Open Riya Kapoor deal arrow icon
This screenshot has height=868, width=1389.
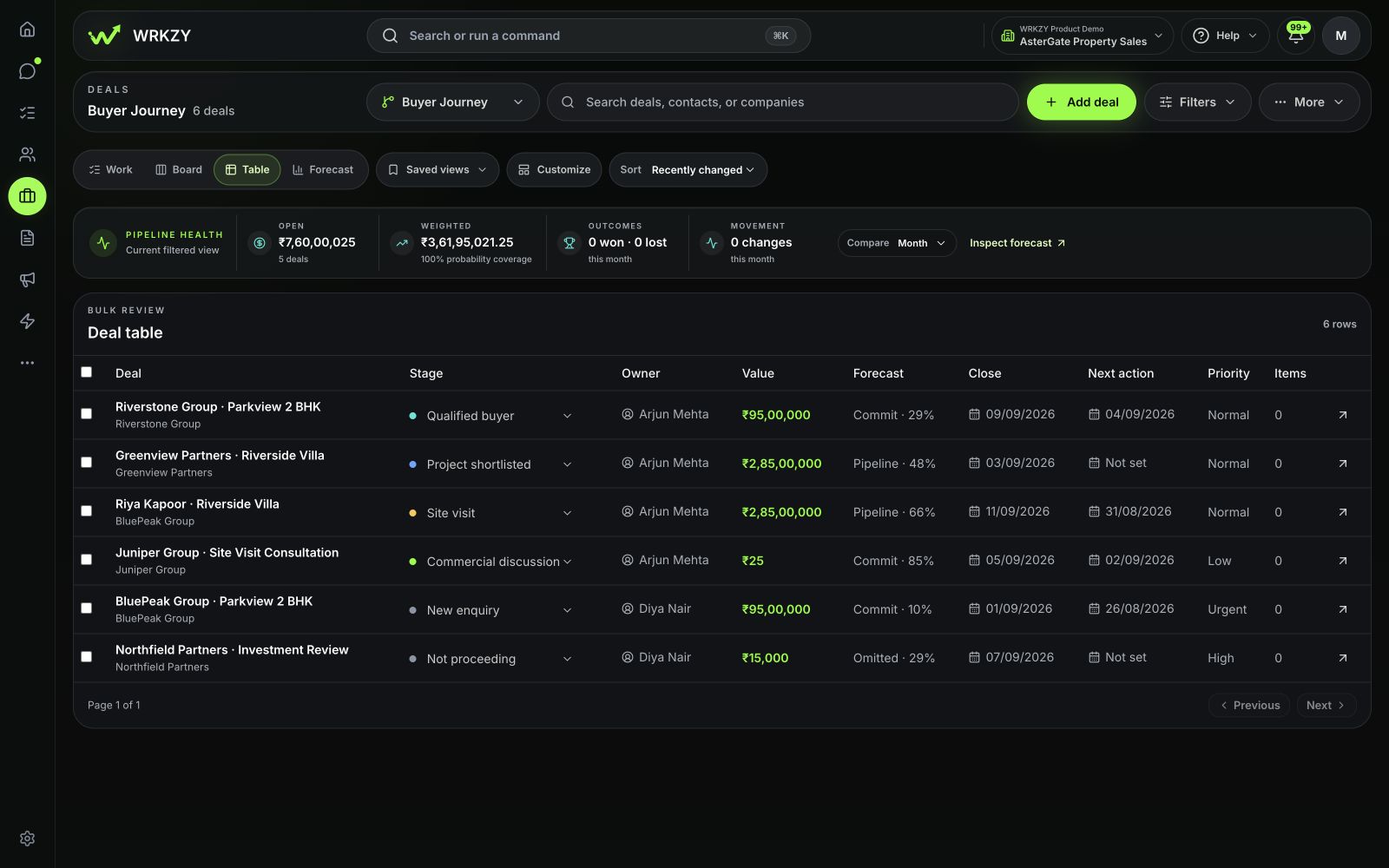(x=1342, y=512)
